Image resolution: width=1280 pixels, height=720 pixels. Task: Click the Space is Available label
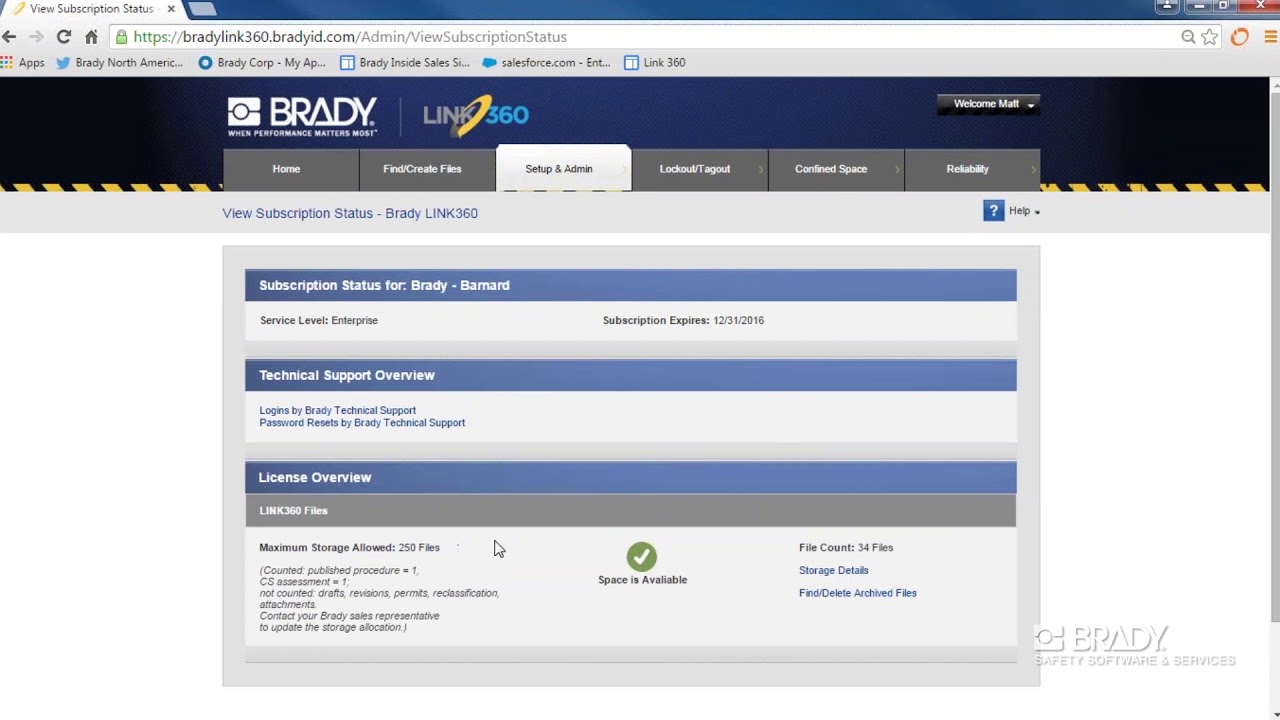642,580
